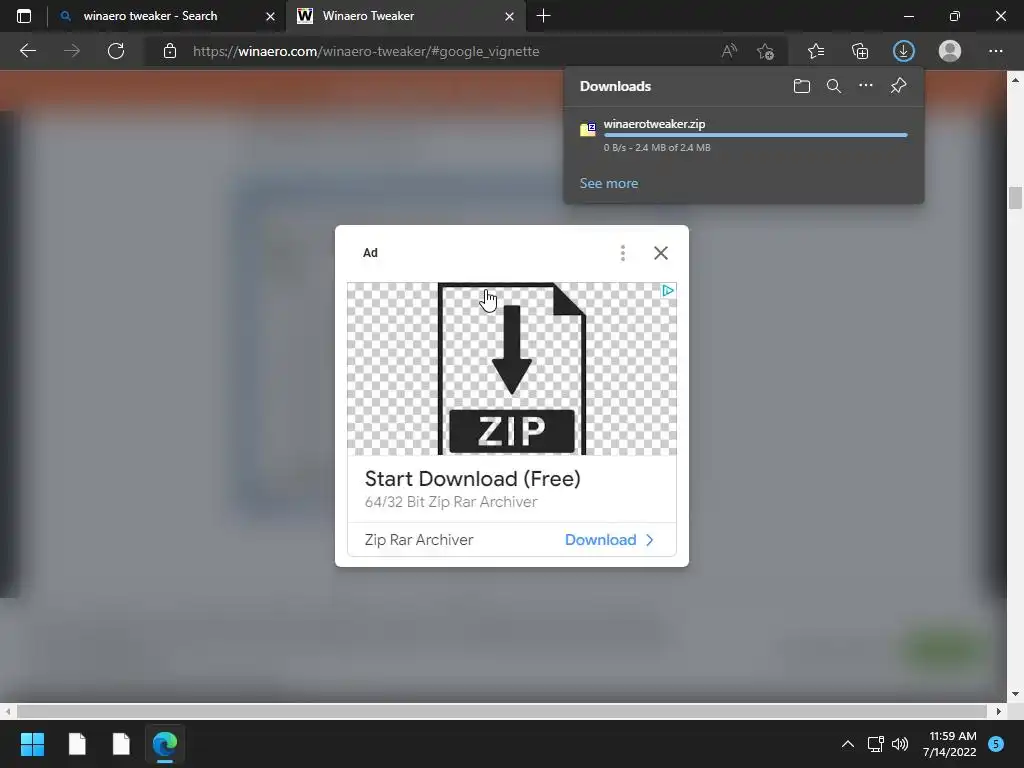
Task: Open the Collections panel
Action: (860, 51)
